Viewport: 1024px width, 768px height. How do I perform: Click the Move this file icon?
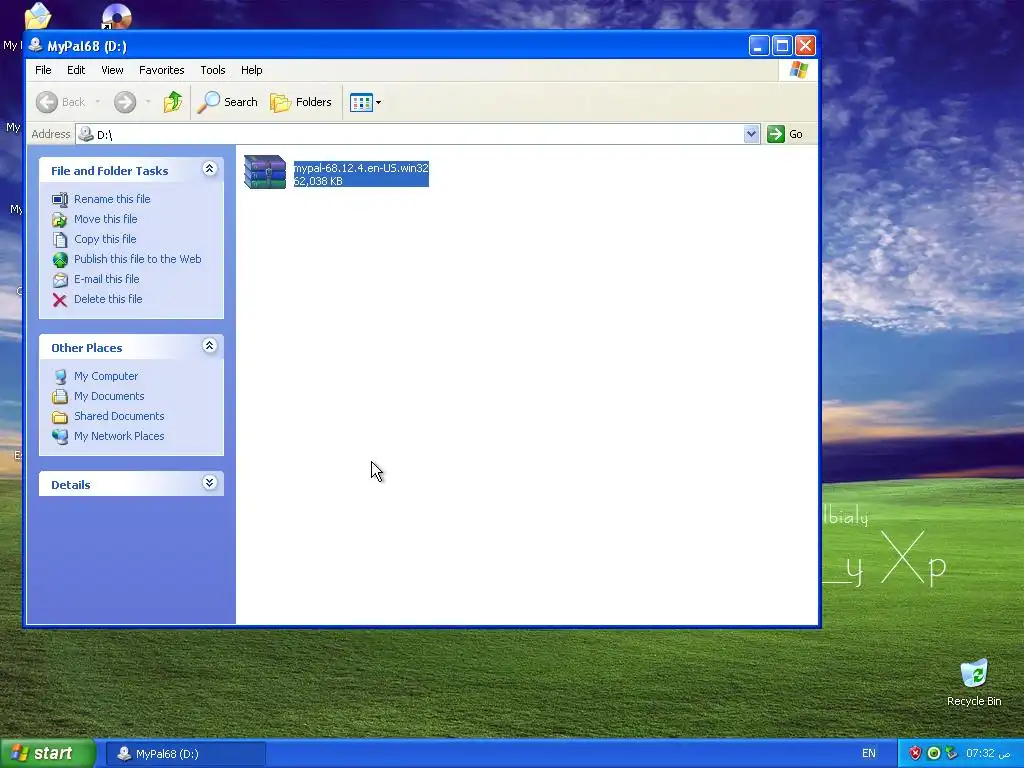(60, 220)
